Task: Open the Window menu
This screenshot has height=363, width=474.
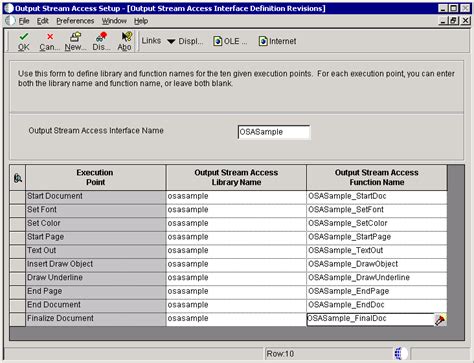Action: [x=114, y=21]
